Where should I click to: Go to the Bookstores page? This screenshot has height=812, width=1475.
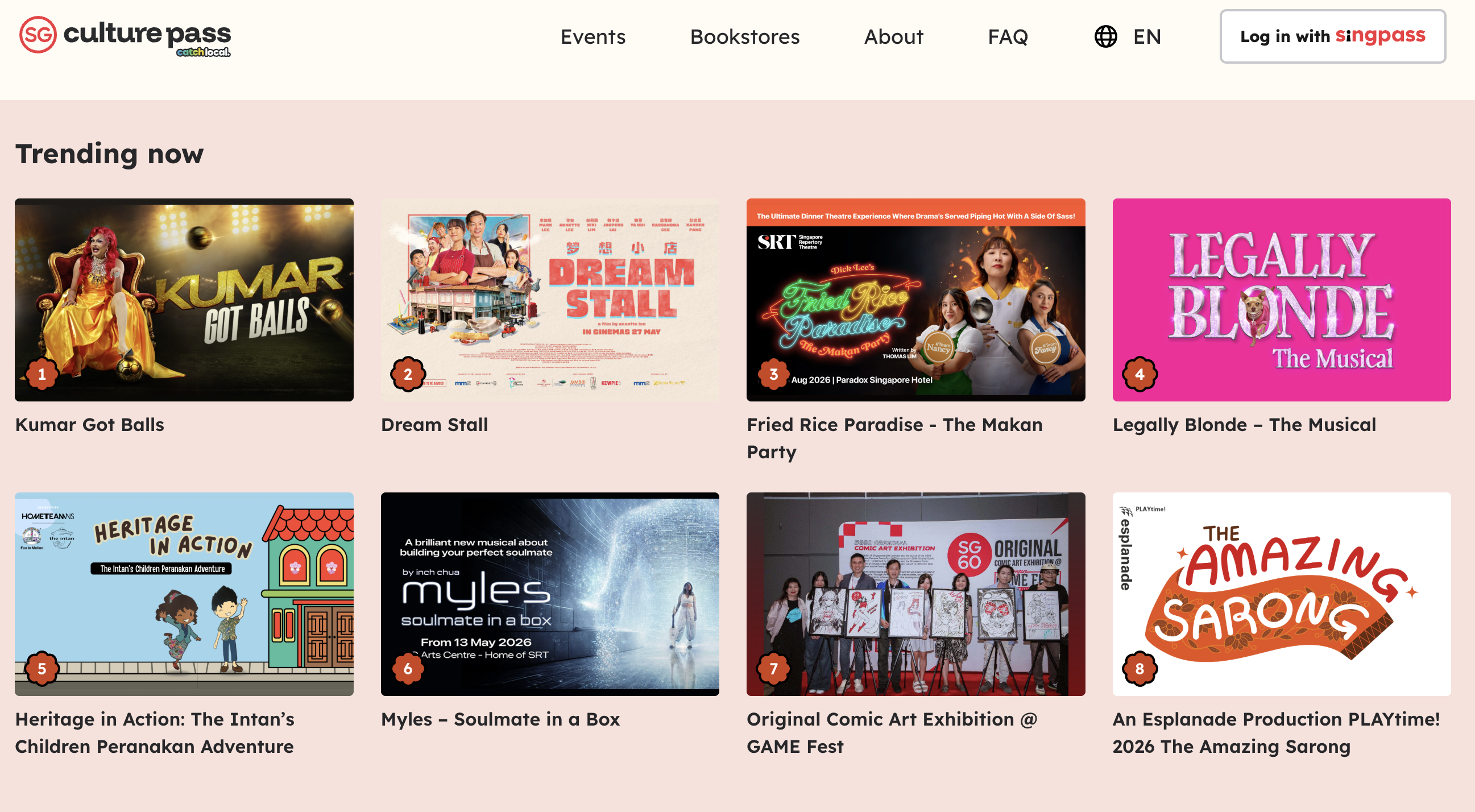pos(744,36)
